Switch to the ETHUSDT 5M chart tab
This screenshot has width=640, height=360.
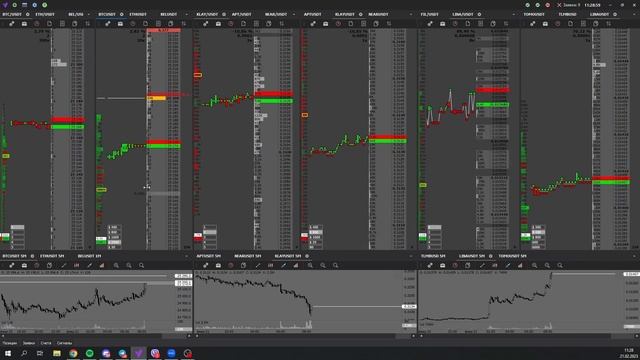(52, 256)
